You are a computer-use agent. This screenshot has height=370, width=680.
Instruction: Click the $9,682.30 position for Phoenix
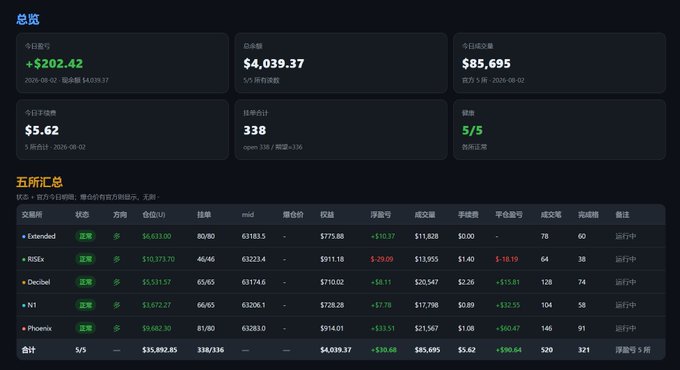coord(157,328)
